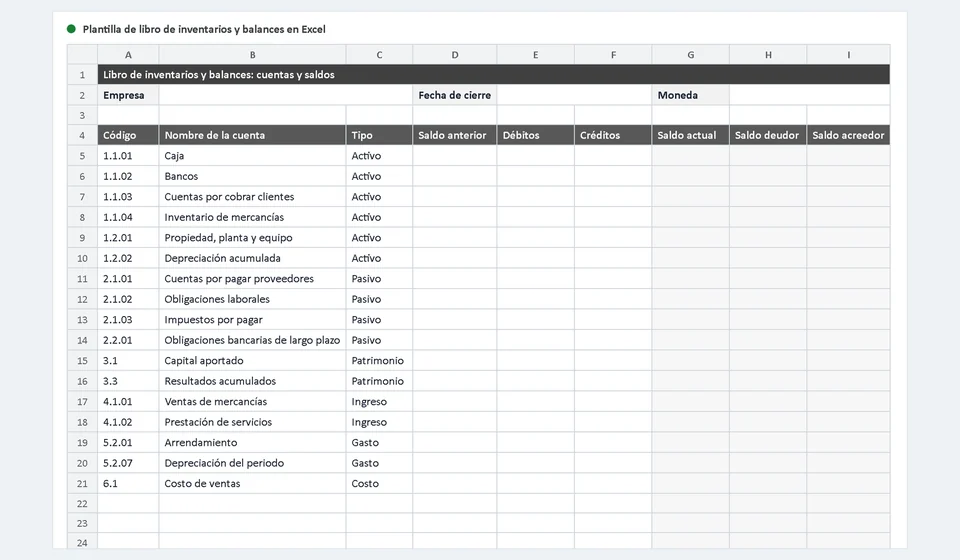The width and height of the screenshot is (960, 560).
Task: Click the empty input cell next to Empresa
Action: (286, 95)
